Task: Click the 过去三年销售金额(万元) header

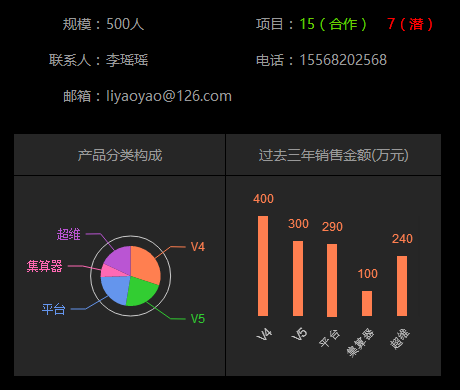Action: [x=333, y=155]
